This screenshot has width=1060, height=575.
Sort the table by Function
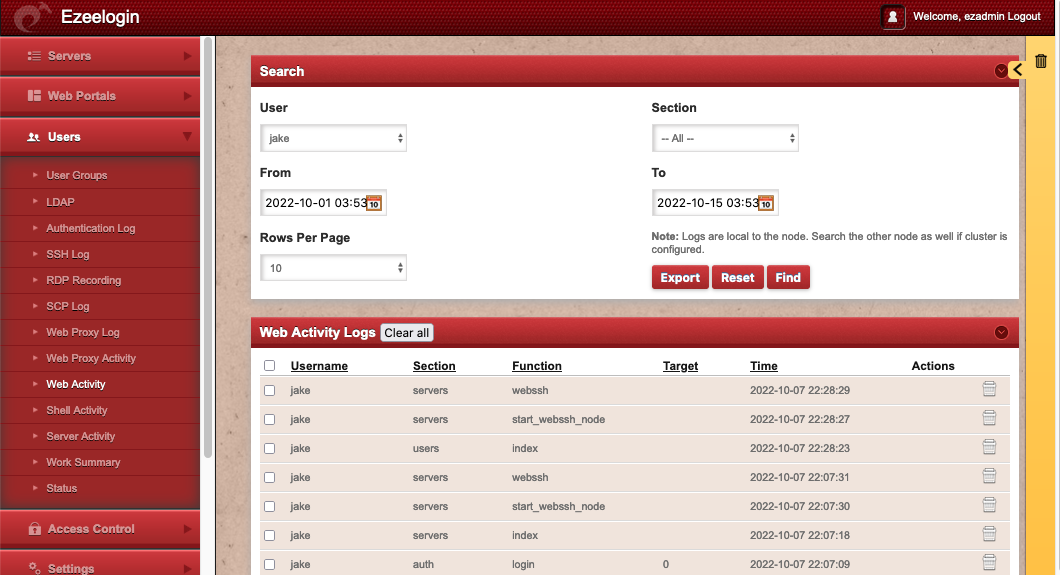point(537,366)
